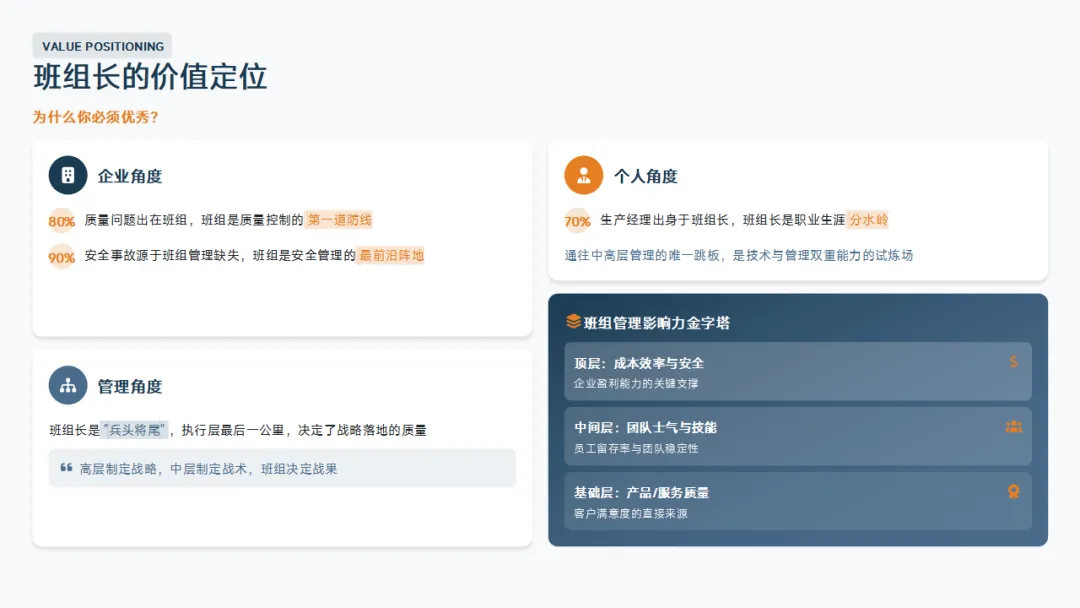Click the highlighted text 分水岭
The height and width of the screenshot is (608, 1080).
tap(868, 220)
